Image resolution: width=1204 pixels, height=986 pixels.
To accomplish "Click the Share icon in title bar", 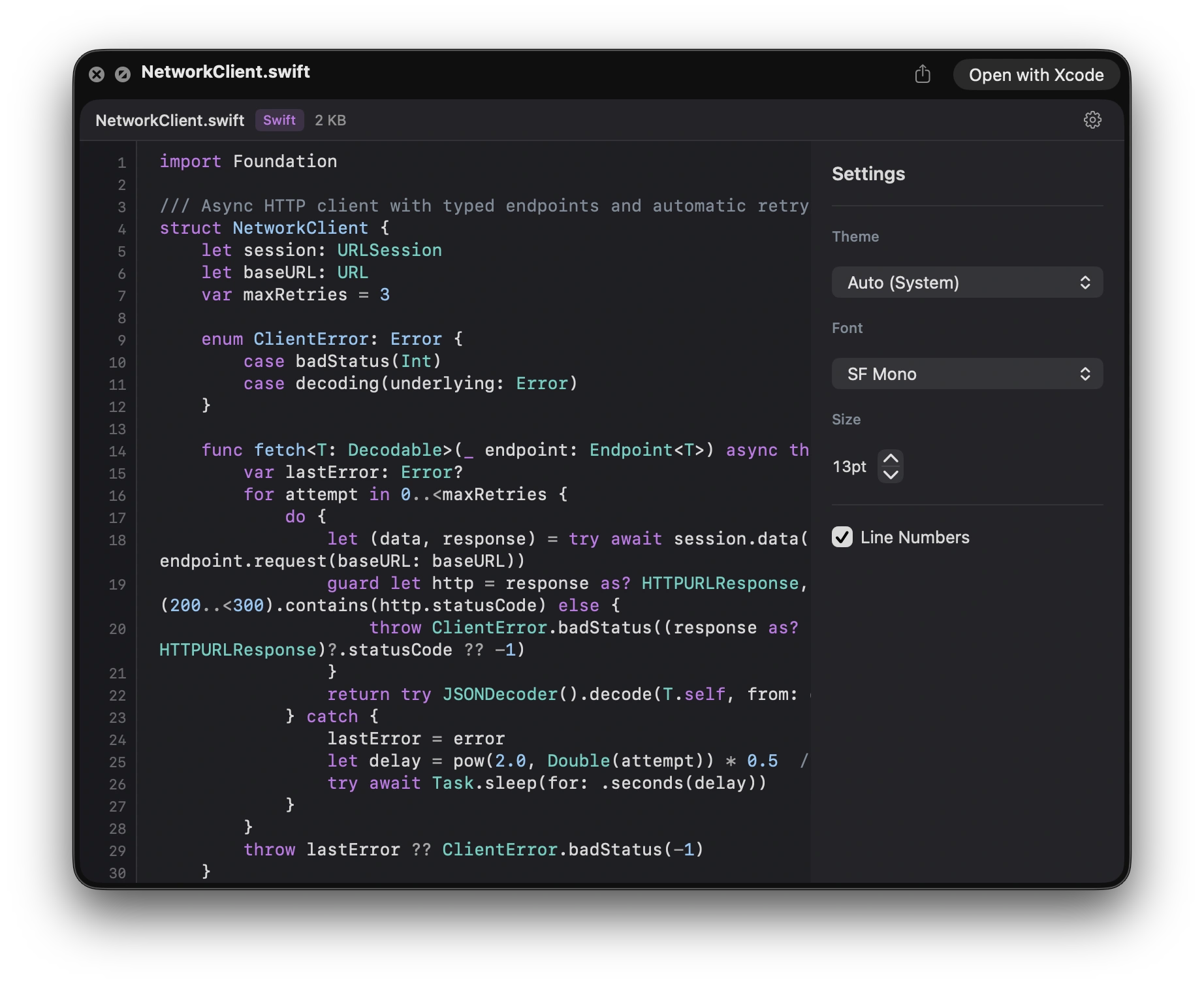I will (923, 74).
